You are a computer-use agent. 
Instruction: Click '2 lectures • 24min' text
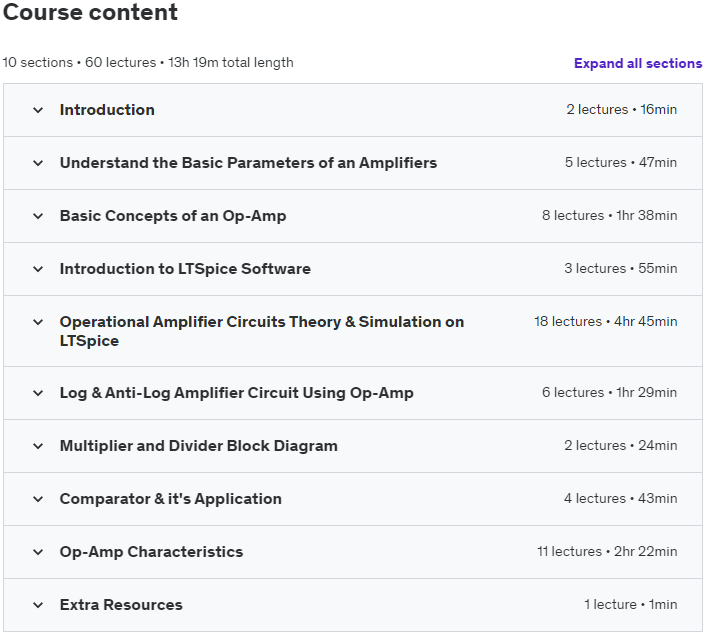pos(620,445)
